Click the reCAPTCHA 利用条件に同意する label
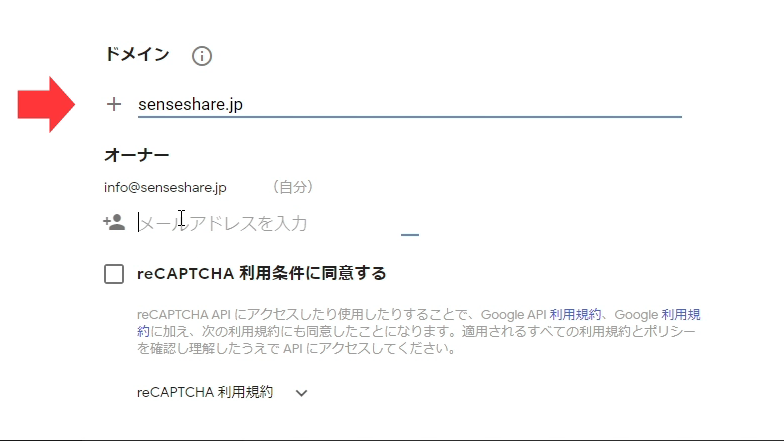 point(262,274)
